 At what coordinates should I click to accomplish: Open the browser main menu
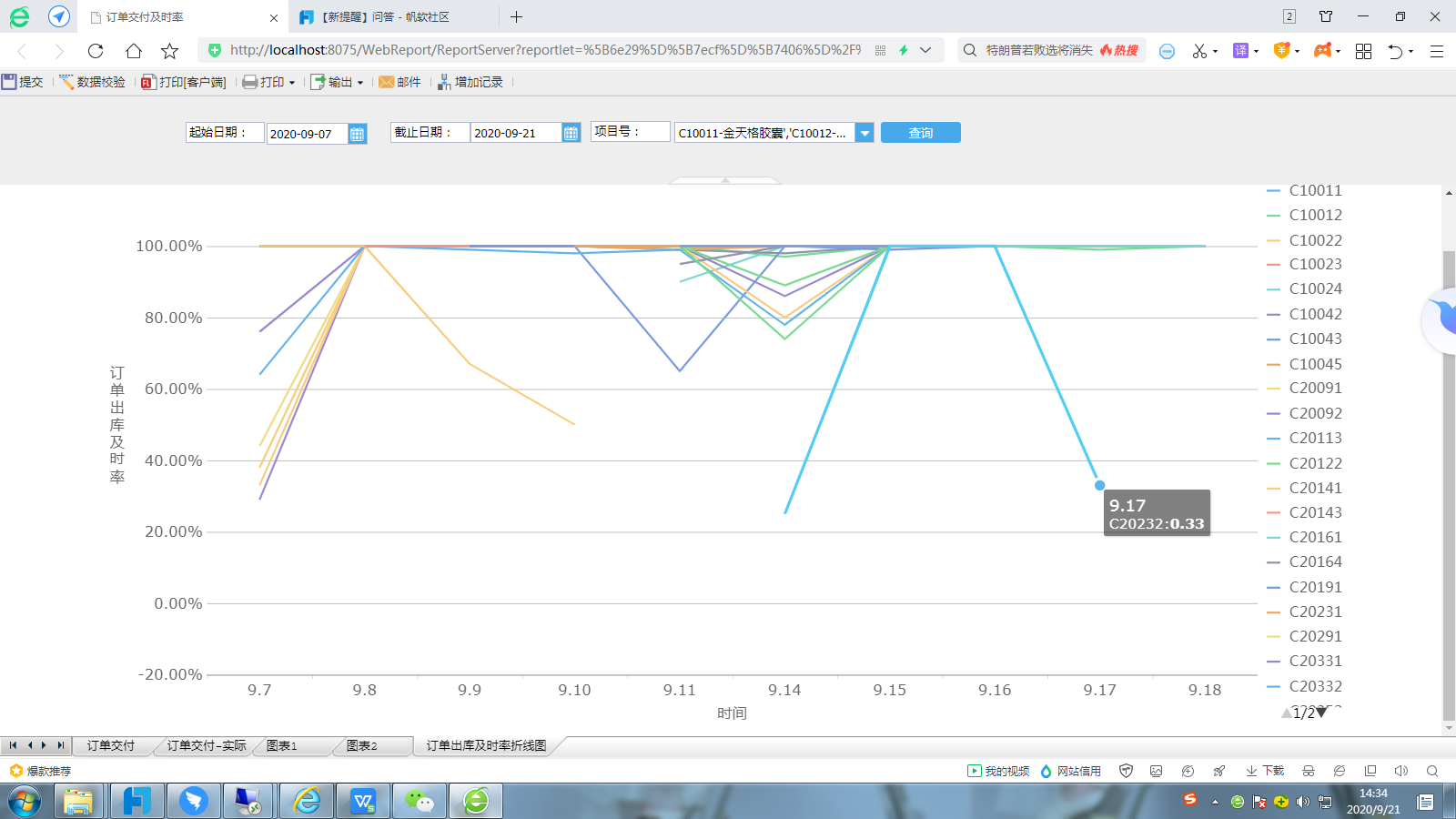pos(1437,51)
